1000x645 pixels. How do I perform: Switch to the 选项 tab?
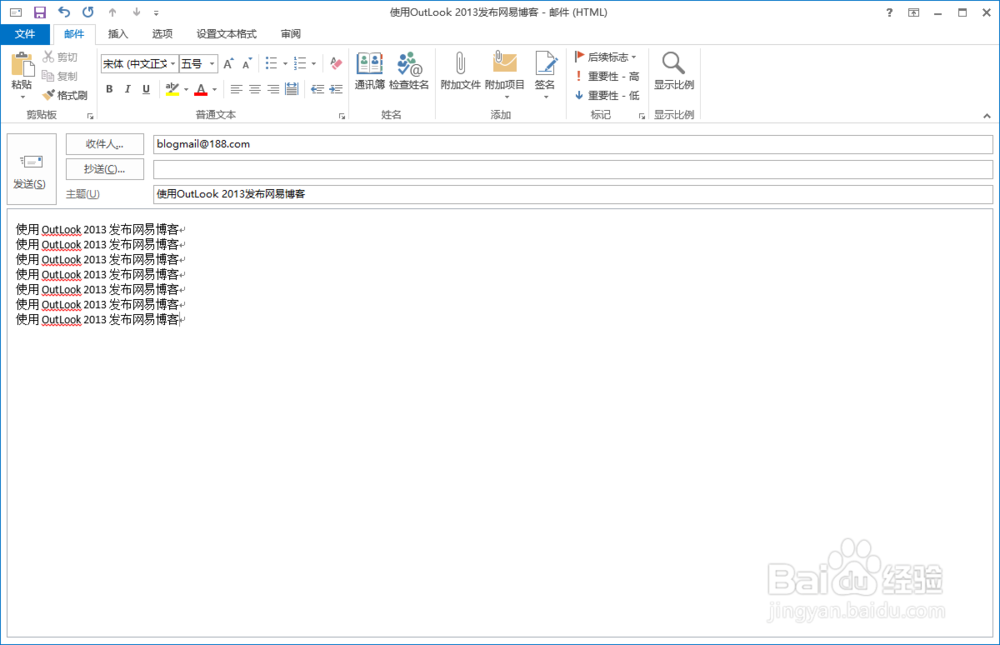(162, 34)
